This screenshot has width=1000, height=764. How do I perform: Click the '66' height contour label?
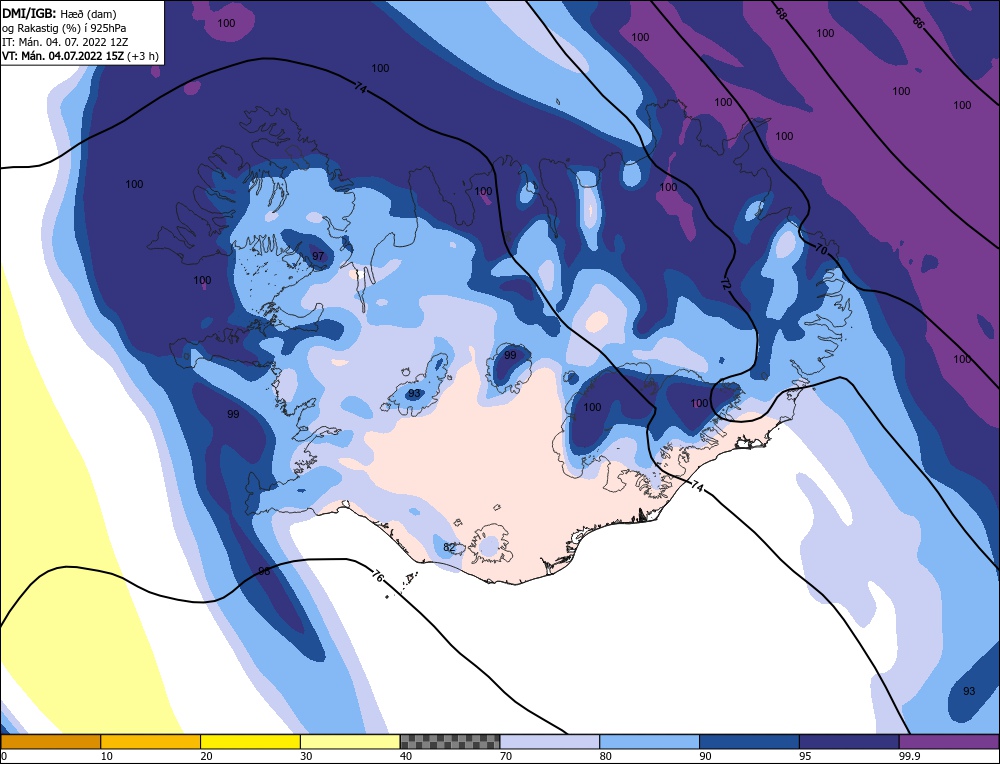tap(918, 22)
